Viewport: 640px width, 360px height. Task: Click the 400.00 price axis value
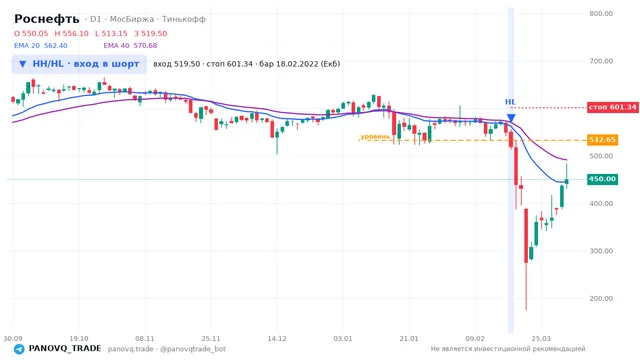click(x=601, y=203)
